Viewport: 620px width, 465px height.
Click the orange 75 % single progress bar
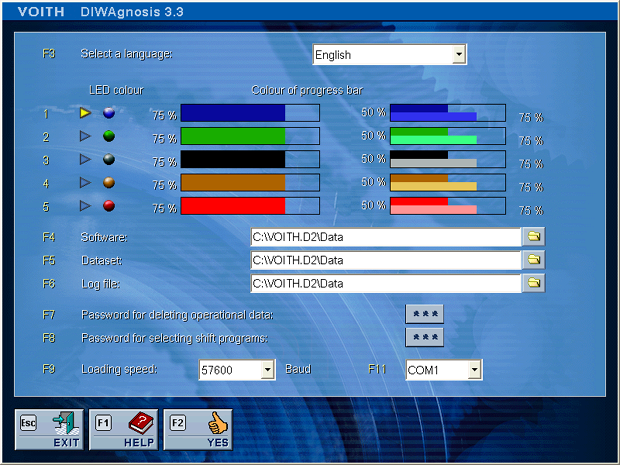point(250,183)
